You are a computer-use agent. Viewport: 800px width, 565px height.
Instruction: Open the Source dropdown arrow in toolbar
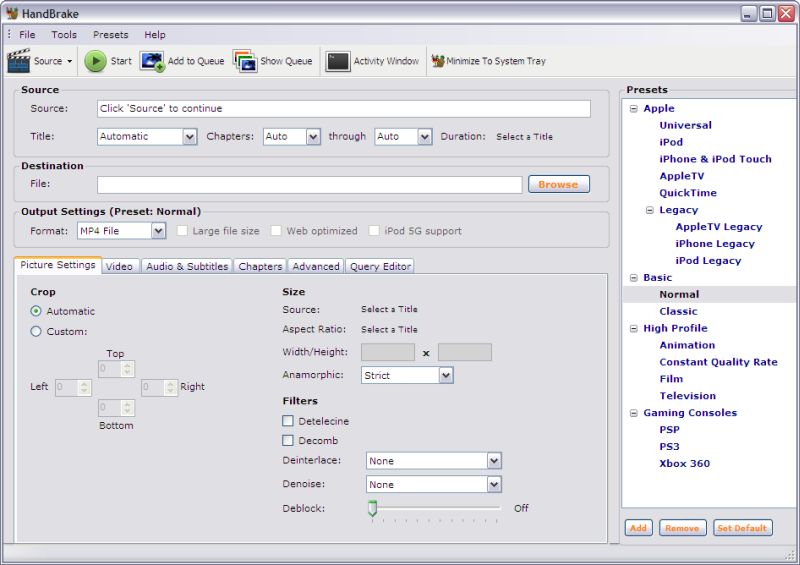pyautogui.click(x=69, y=61)
